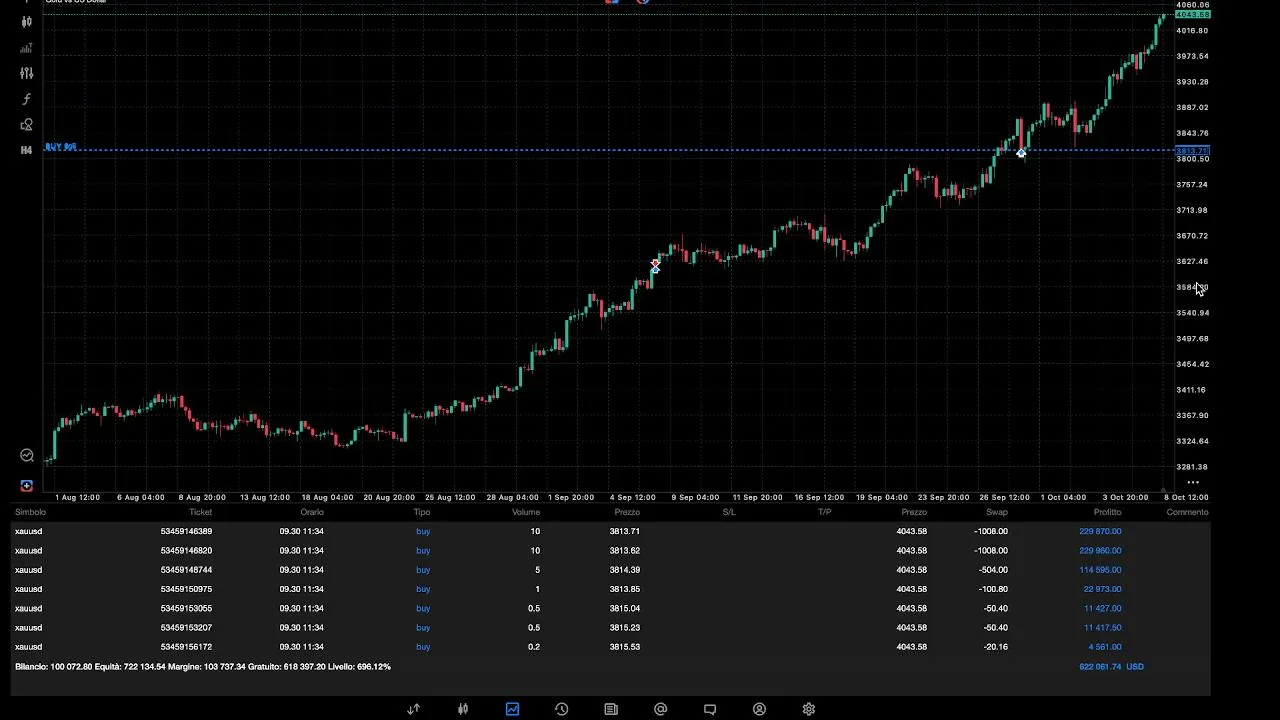Sort positions by Swap column
The image size is (1280, 720).
pos(997,512)
